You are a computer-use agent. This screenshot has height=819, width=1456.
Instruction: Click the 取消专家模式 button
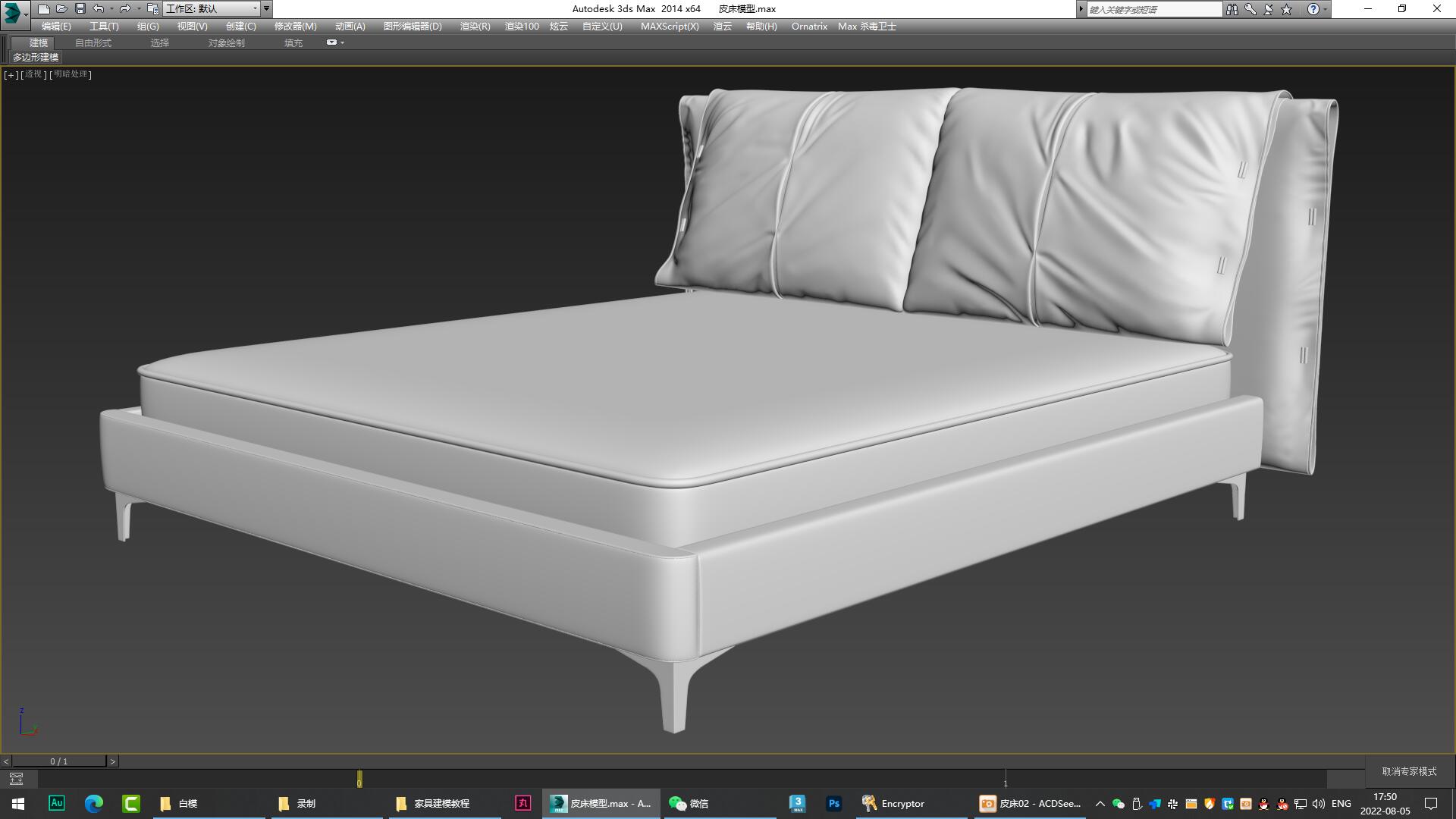(x=1407, y=770)
